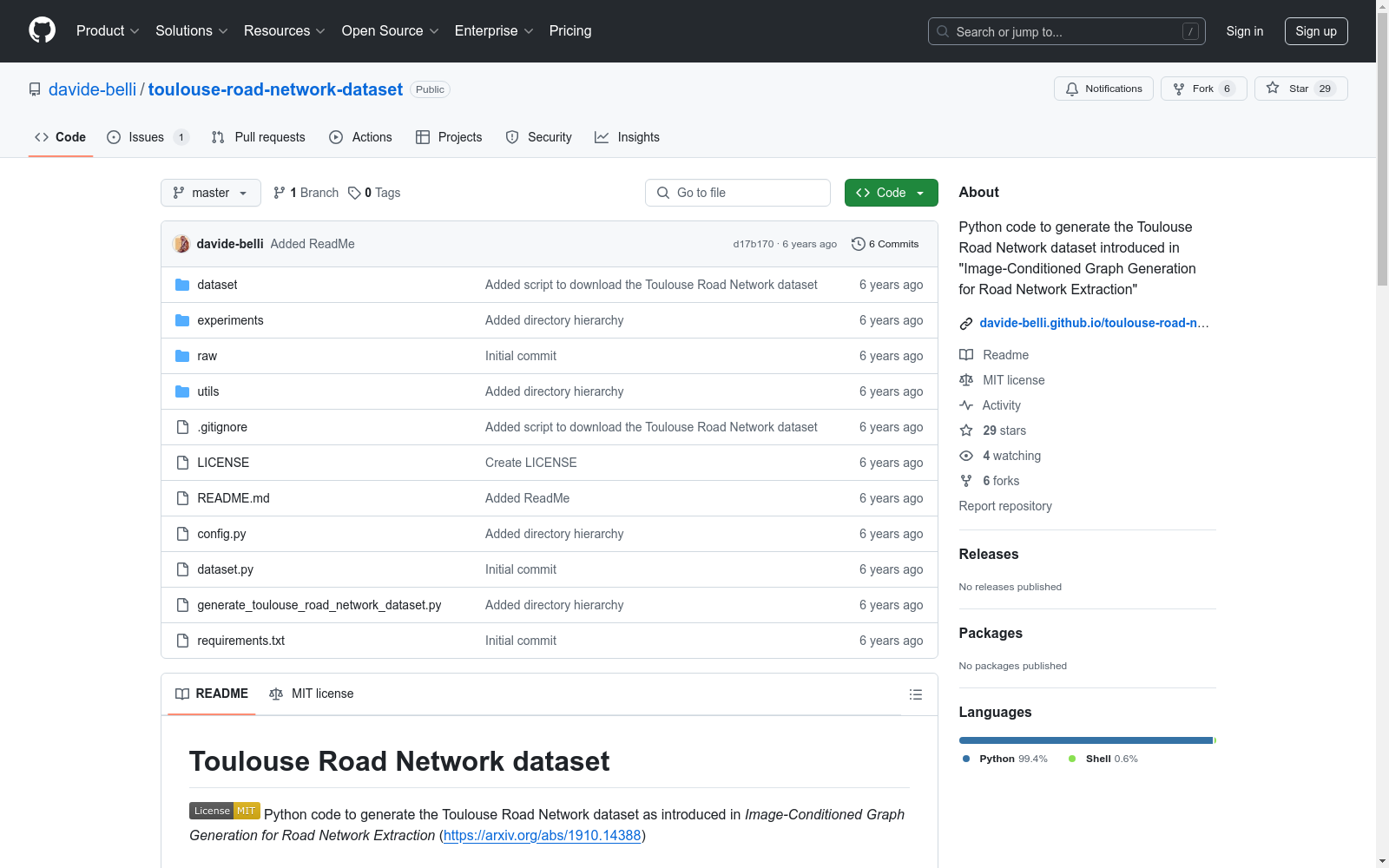Viewport: 1389px width, 868px height.
Task: Click the dataset.py file icon
Action: point(182,569)
